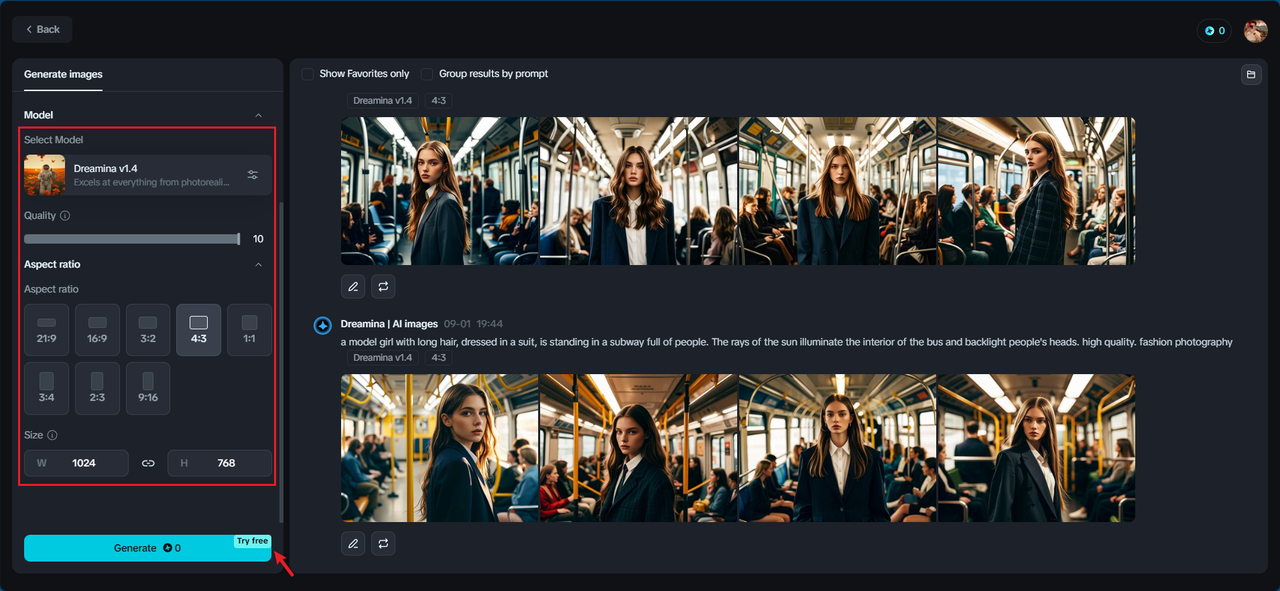Click the '09-01 19:44' timestamp
This screenshot has width=1280, height=591.
tap(473, 324)
